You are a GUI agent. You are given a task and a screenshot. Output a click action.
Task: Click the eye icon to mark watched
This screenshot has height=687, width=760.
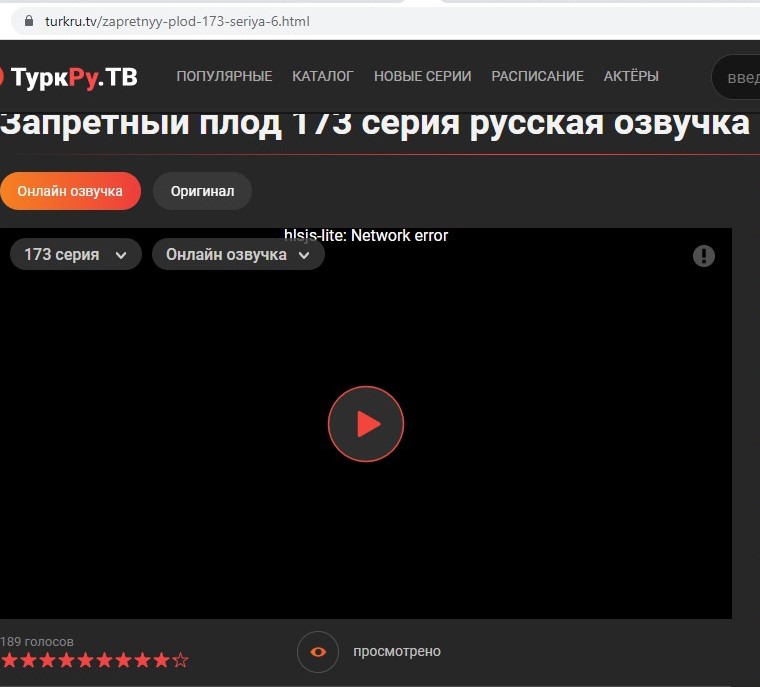[318, 652]
